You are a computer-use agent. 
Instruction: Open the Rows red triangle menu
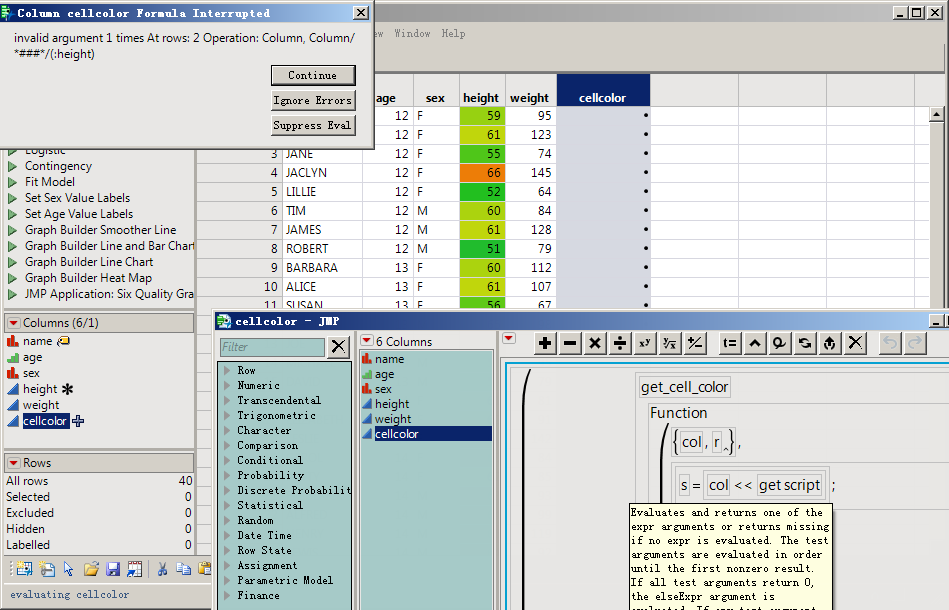tap(13, 463)
